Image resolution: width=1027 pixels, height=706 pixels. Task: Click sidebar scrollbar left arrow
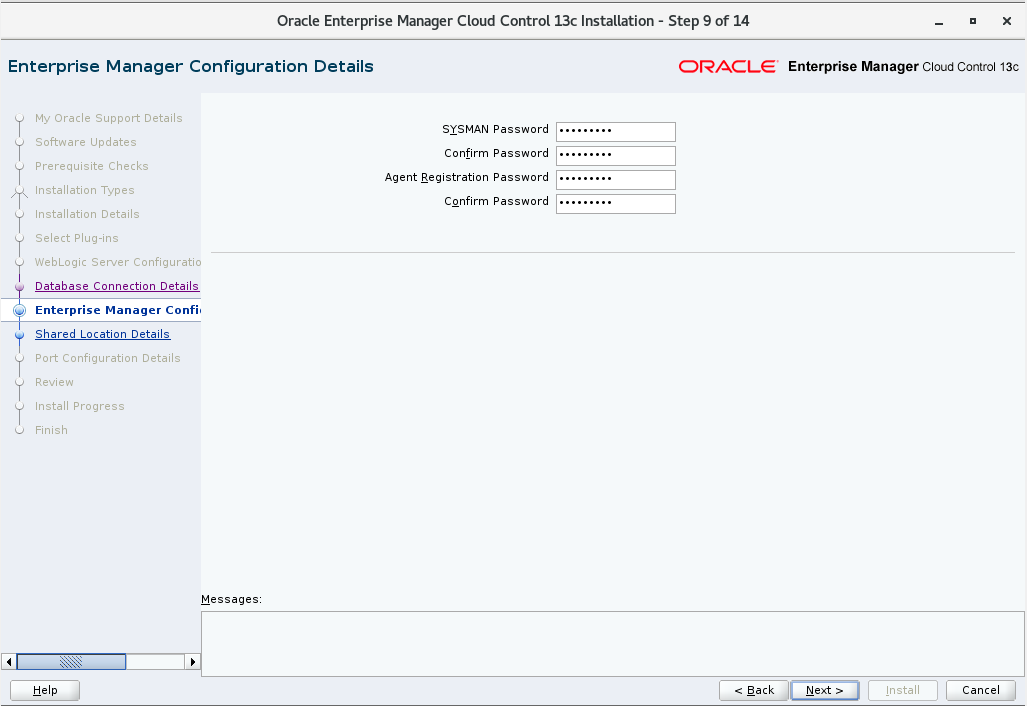(x=9, y=661)
